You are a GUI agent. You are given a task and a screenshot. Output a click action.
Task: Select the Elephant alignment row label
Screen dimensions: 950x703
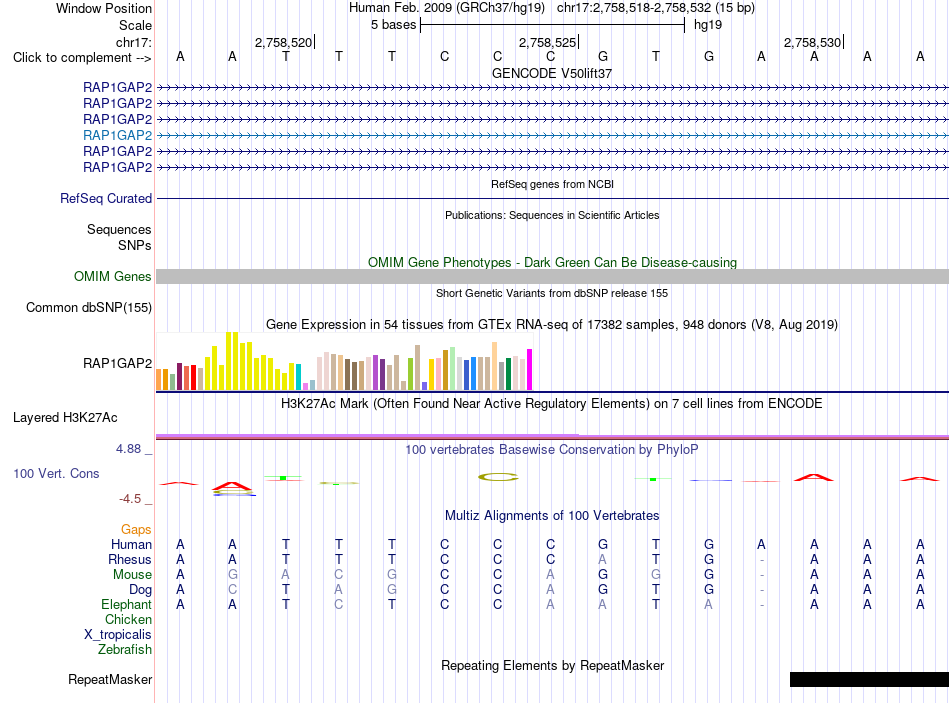click(126, 605)
